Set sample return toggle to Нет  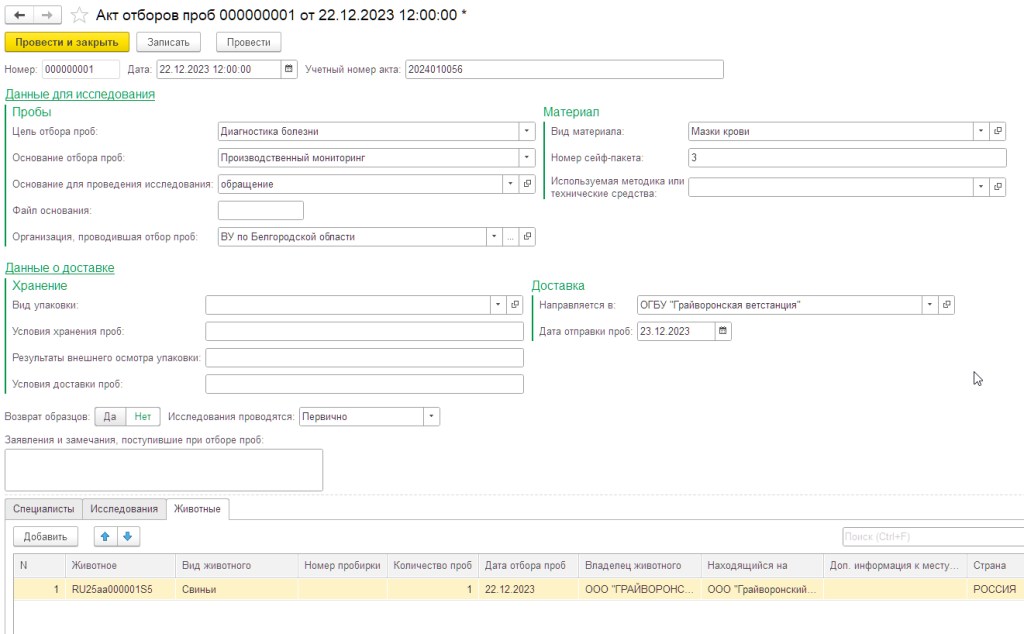(143, 416)
